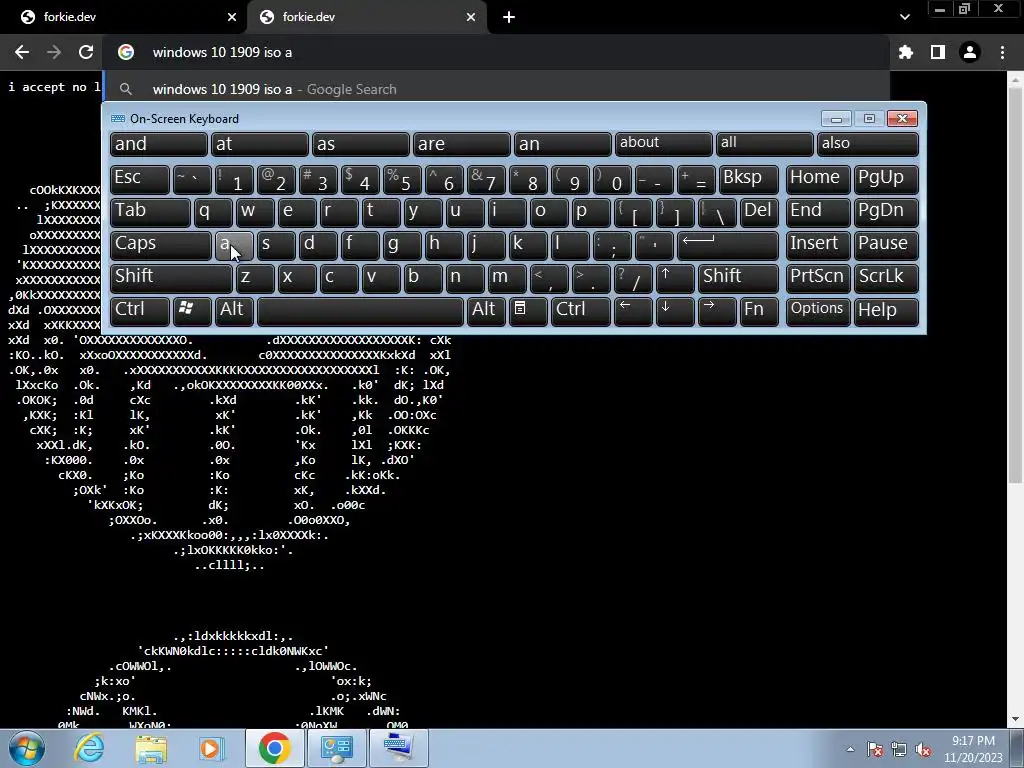Screen dimensions: 1024x768
Task: Open a new tab with plus button
Action: (x=509, y=17)
